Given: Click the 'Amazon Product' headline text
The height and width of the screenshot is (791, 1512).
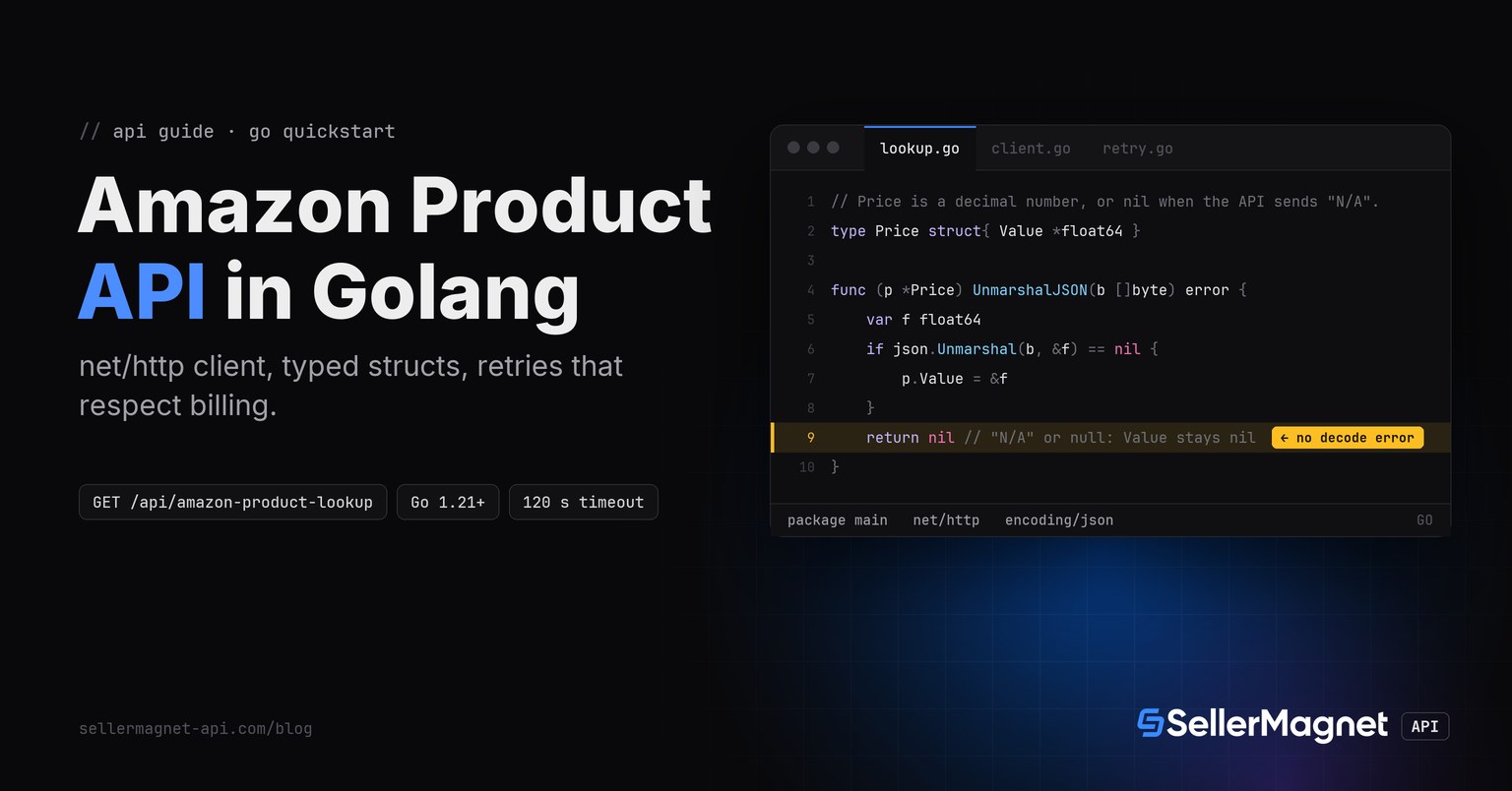Looking at the screenshot, I should pos(395,205).
